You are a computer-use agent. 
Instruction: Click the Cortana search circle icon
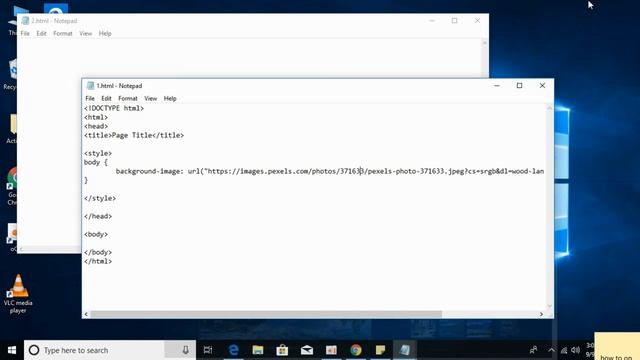34,350
